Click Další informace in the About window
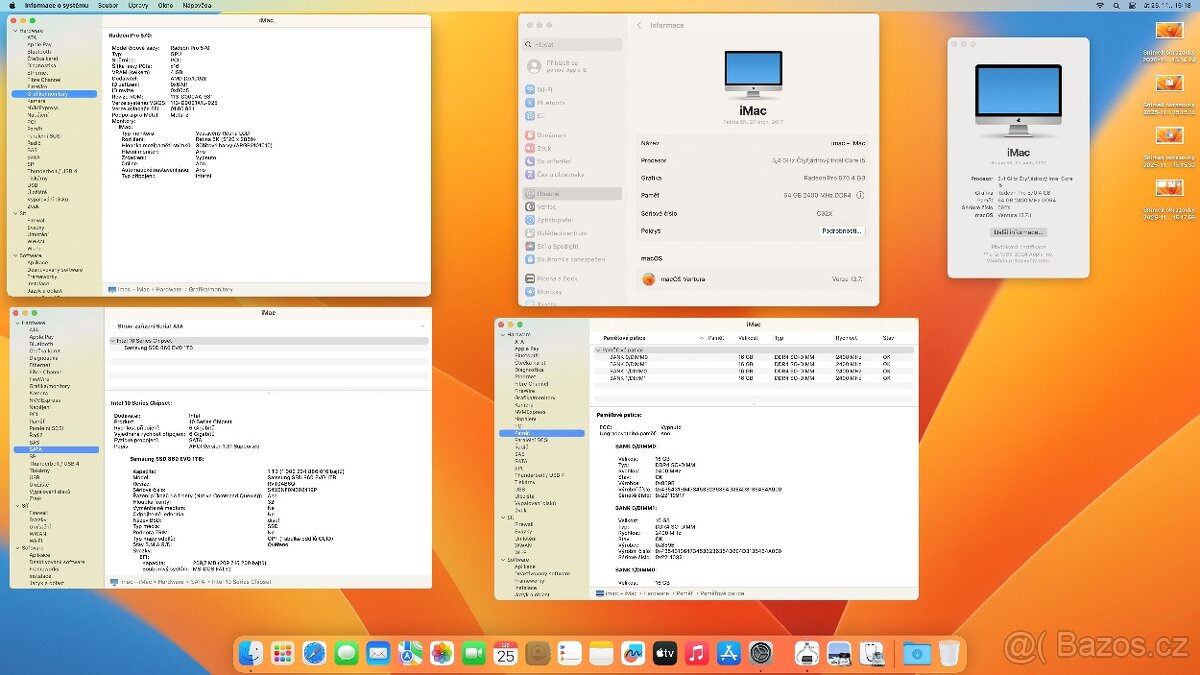 (1019, 232)
